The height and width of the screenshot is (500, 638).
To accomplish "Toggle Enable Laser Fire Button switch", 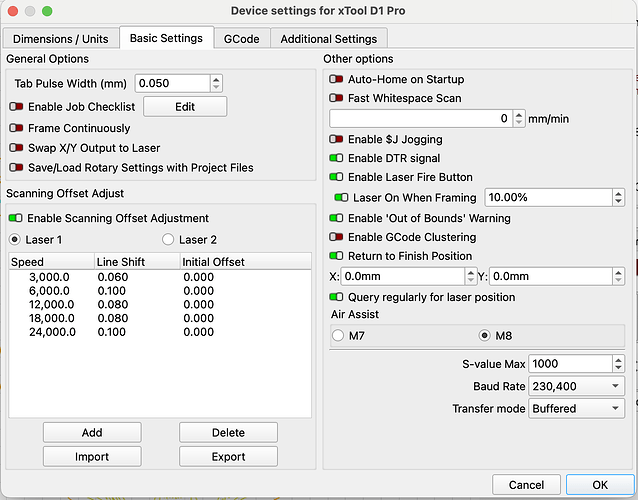I will 336,177.
